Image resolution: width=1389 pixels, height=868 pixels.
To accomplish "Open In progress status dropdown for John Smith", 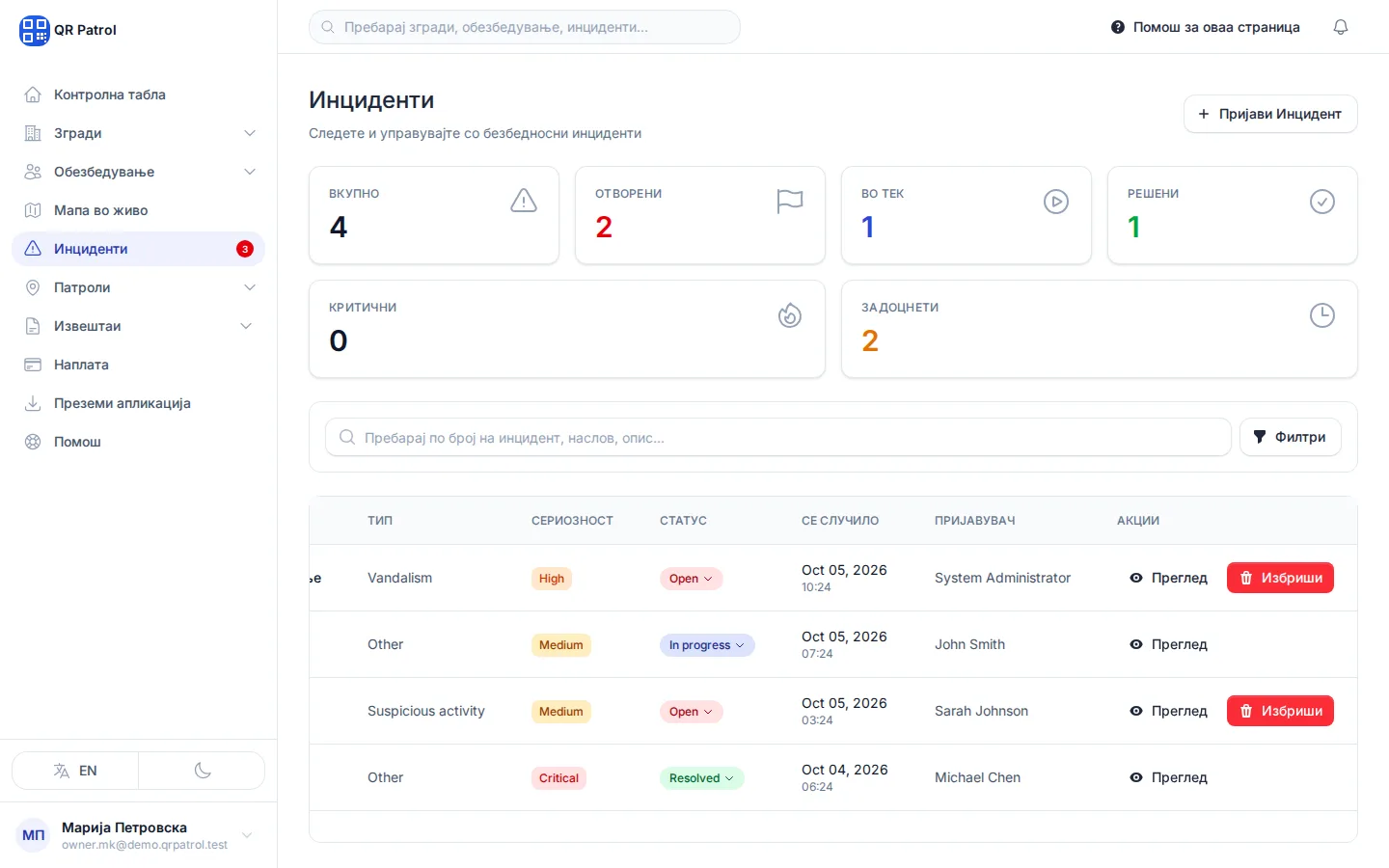I will (707, 645).
